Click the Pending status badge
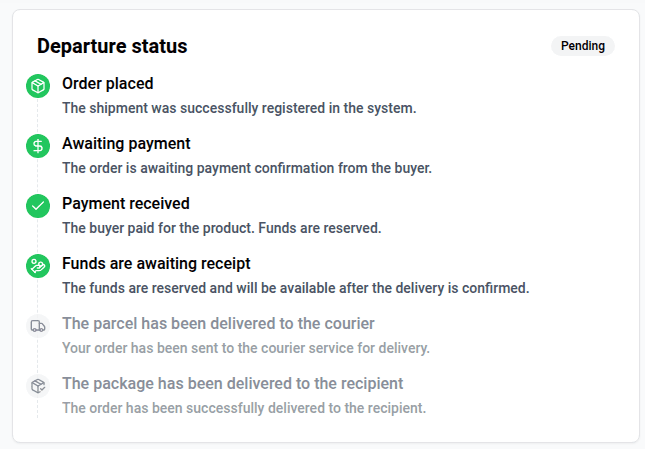The image size is (645, 449). (582, 46)
